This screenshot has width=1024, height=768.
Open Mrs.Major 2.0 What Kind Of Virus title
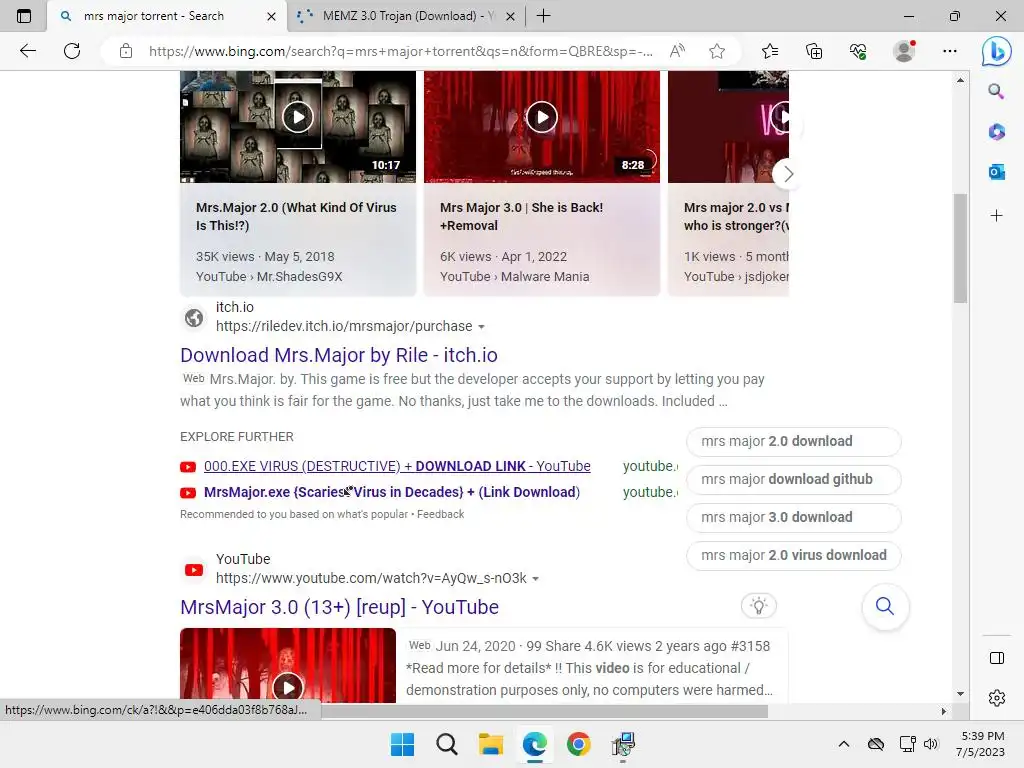click(296, 216)
